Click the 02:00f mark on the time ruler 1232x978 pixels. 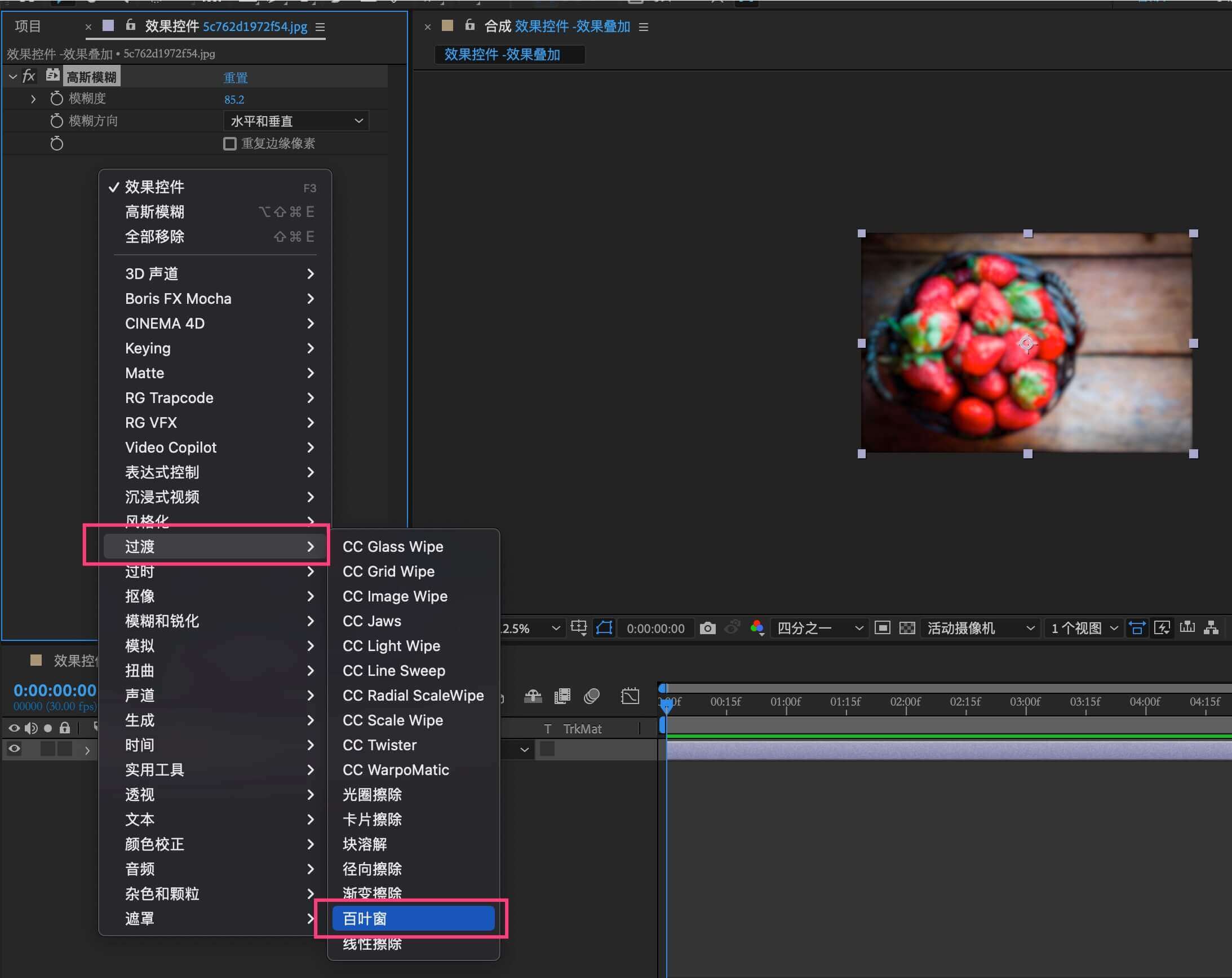coord(905,702)
